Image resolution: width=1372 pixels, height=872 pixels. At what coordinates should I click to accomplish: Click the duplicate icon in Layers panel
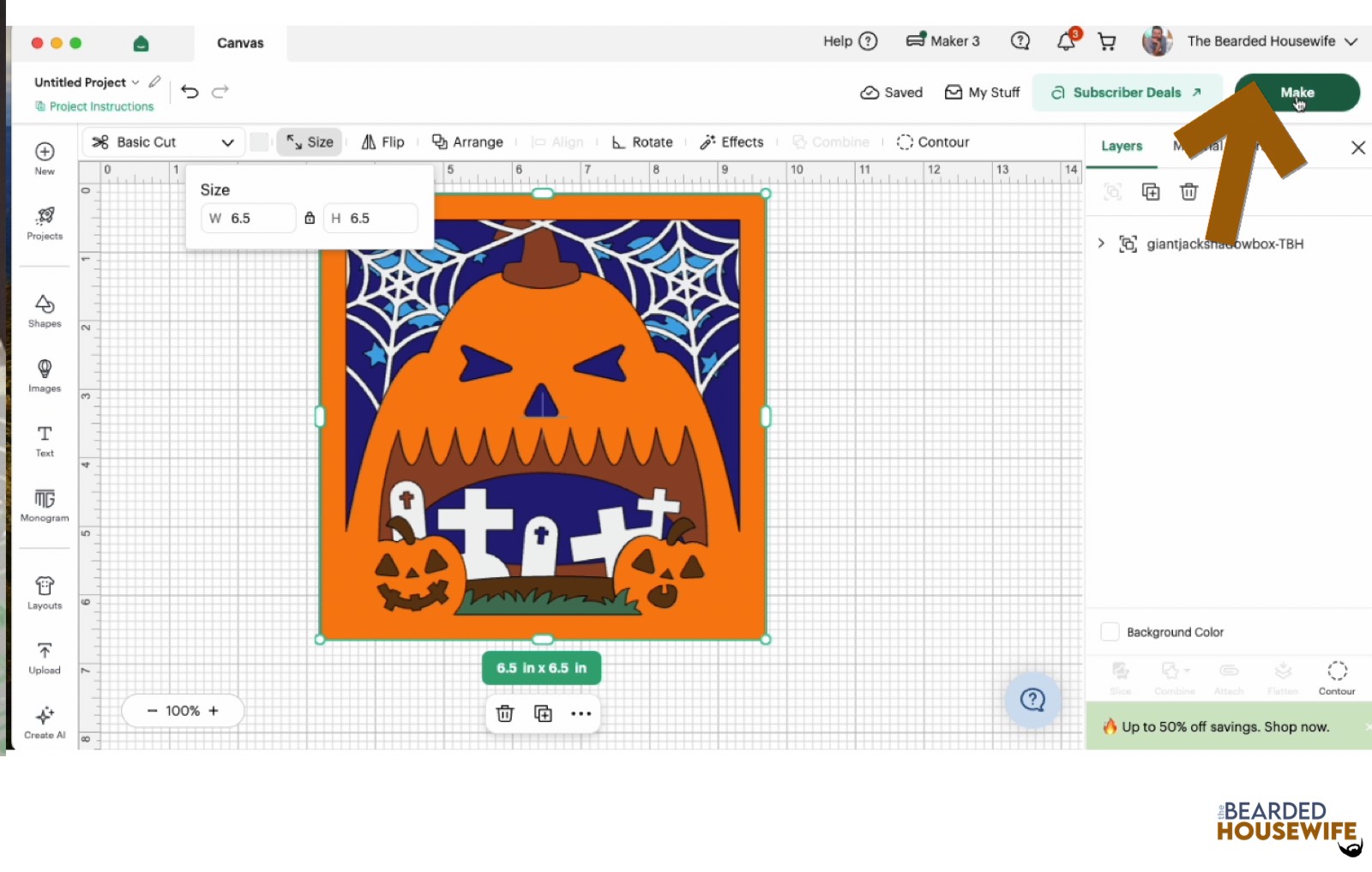(1151, 192)
